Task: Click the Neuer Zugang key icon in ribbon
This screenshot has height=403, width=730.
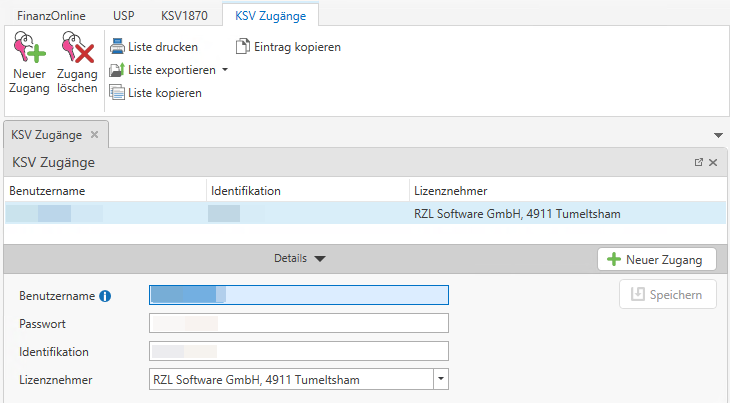Action: tap(29, 49)
